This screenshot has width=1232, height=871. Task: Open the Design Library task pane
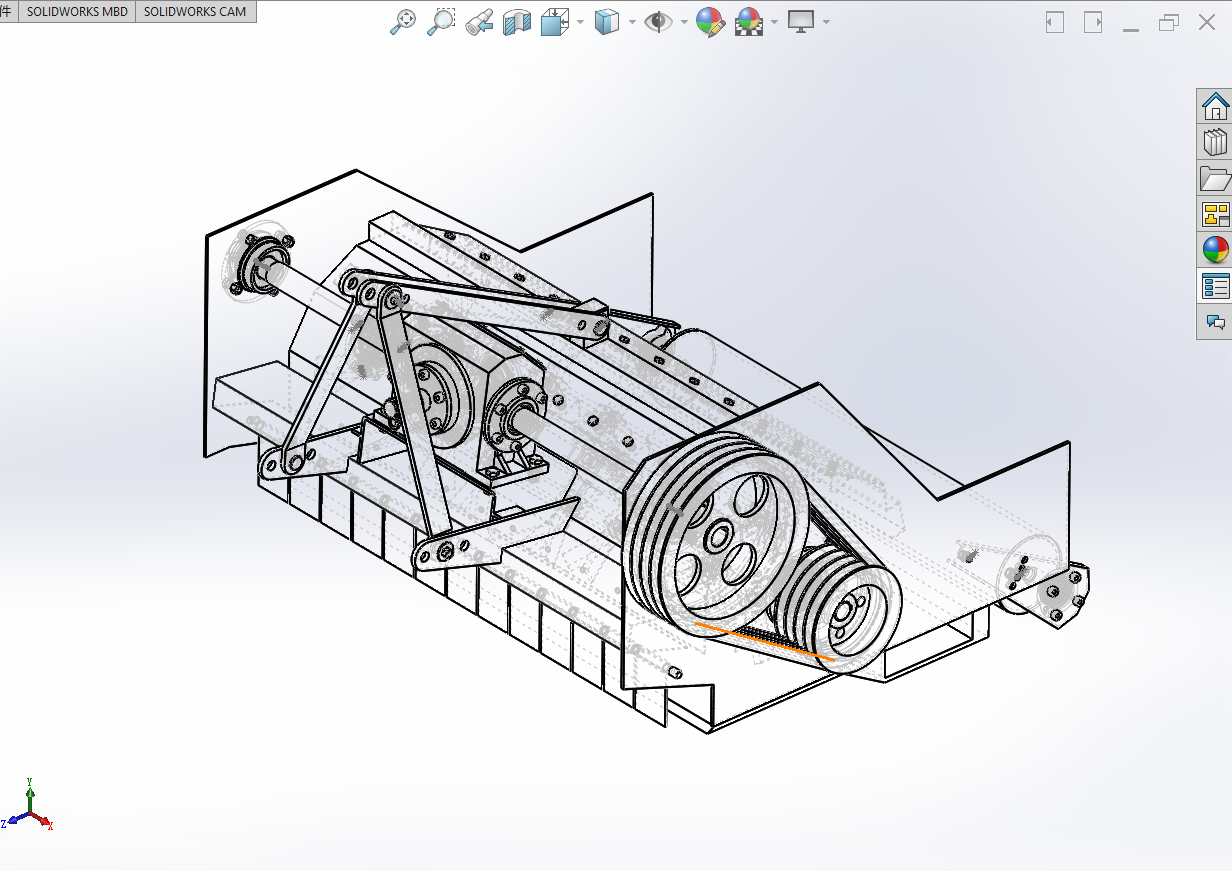coord(1215,142)
